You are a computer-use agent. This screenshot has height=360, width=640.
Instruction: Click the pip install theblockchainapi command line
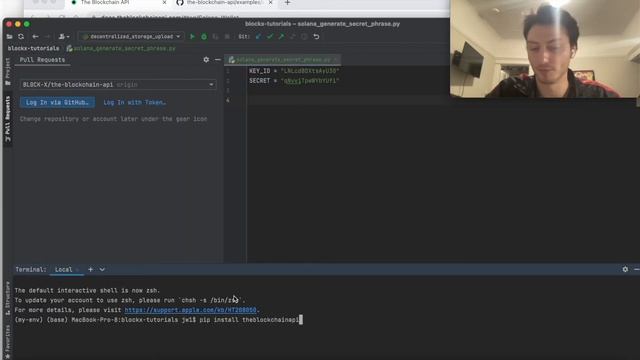coord(158,320)
